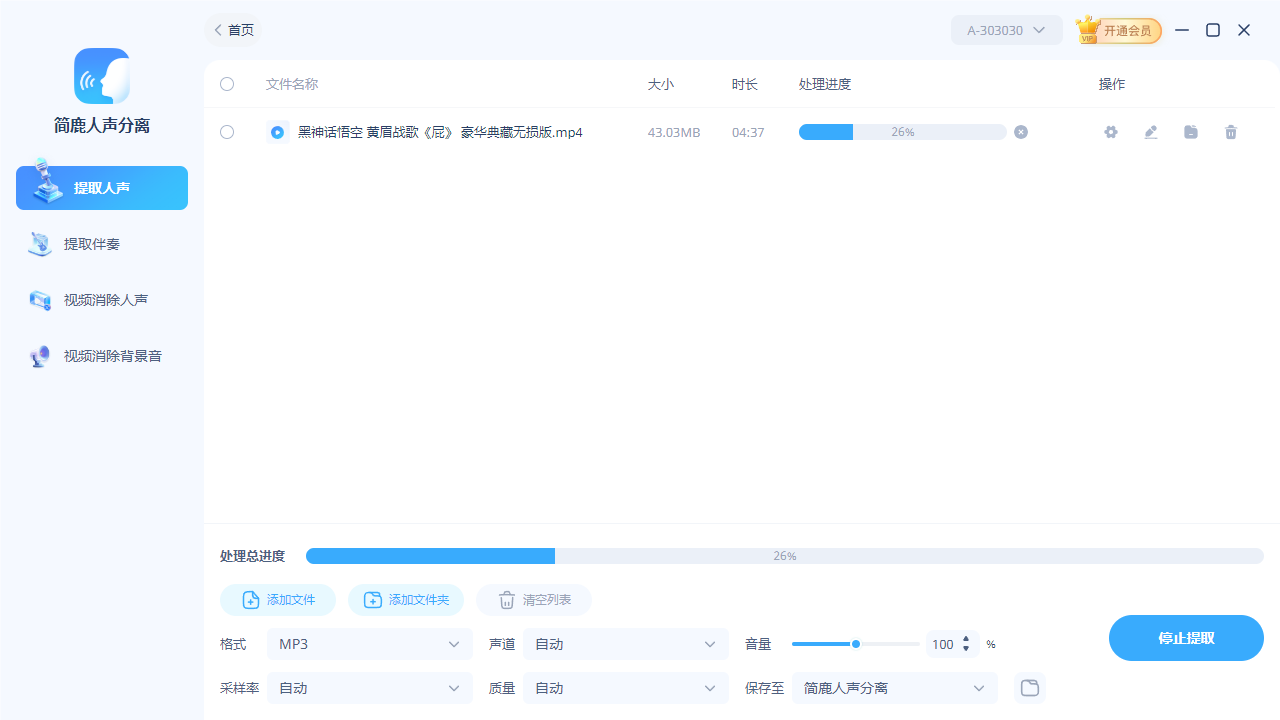1280x720 pixels.
Task: Switch to 视频消除人声 mode
Action: point(101,299)
